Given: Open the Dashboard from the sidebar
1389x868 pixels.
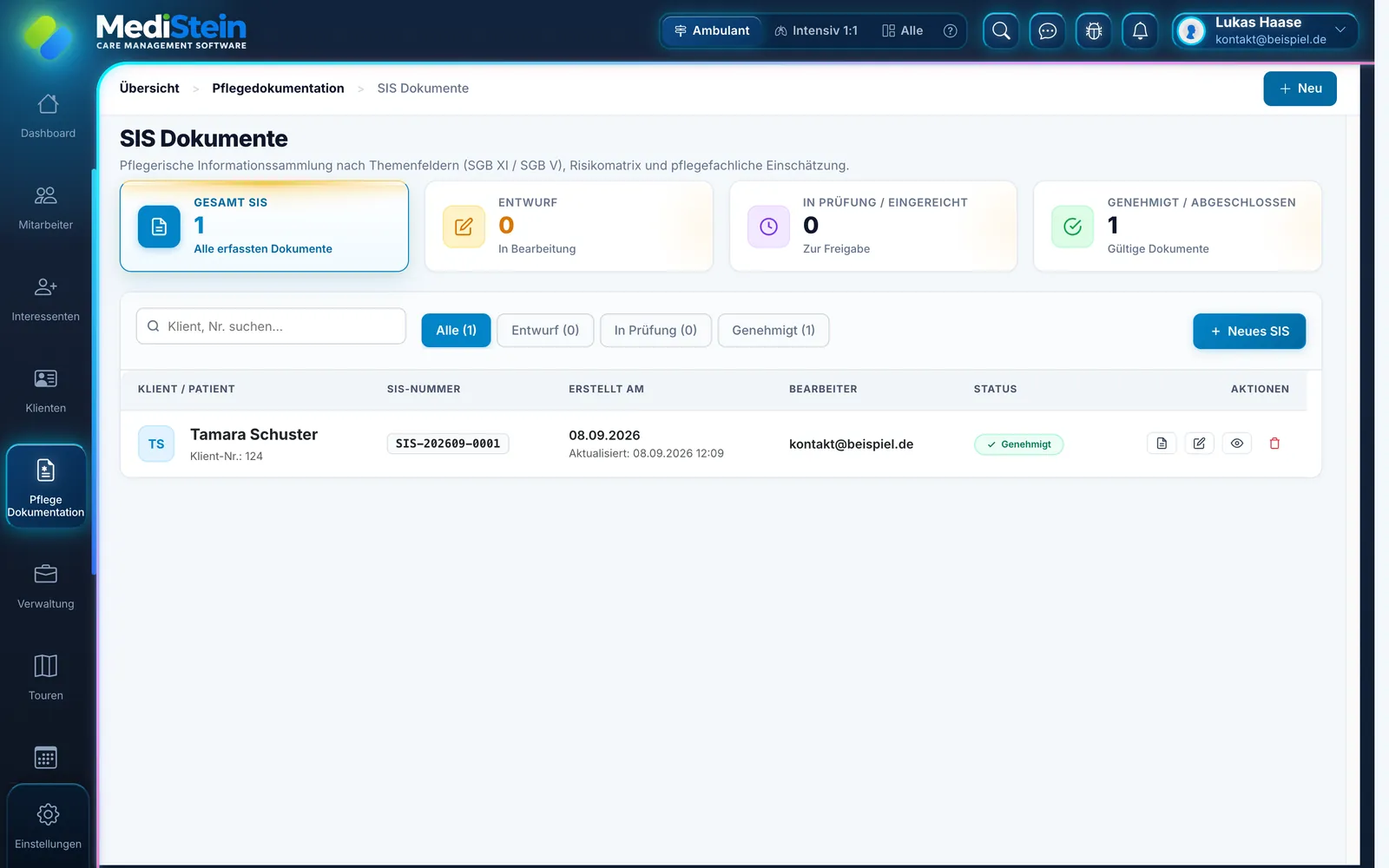Looking at the screenshot, I should 48,116.
